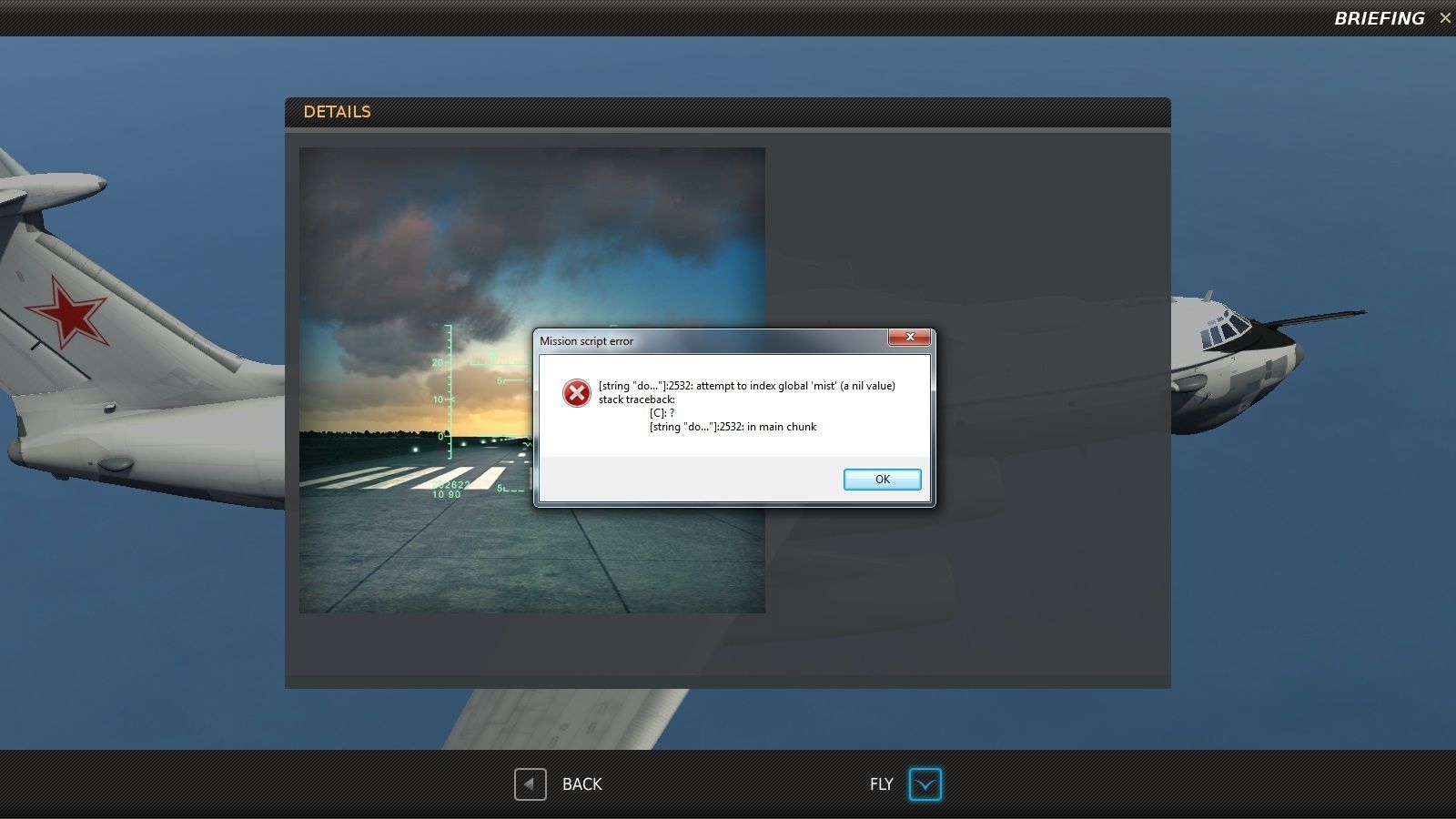Click the 'in main chunk' traceback line
The width and height of the screenshot is (1456, 819).
(731, 426)
